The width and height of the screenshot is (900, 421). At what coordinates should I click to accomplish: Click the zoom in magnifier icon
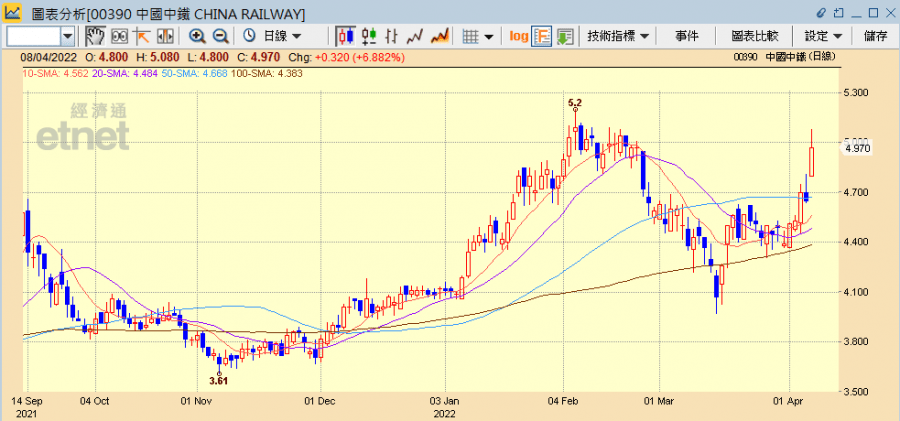tap(197, 36)
